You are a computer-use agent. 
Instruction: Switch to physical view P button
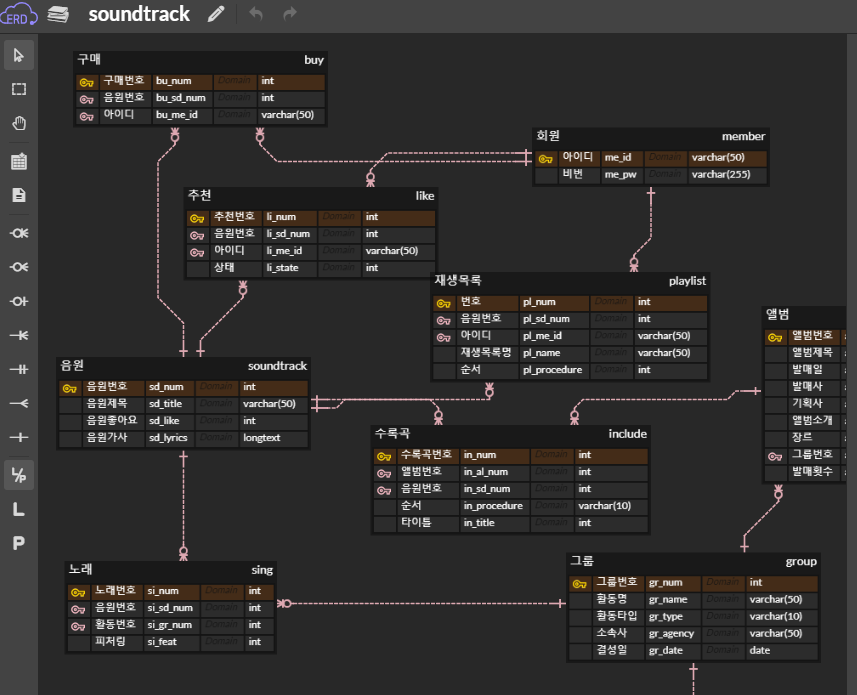point(19,543)
